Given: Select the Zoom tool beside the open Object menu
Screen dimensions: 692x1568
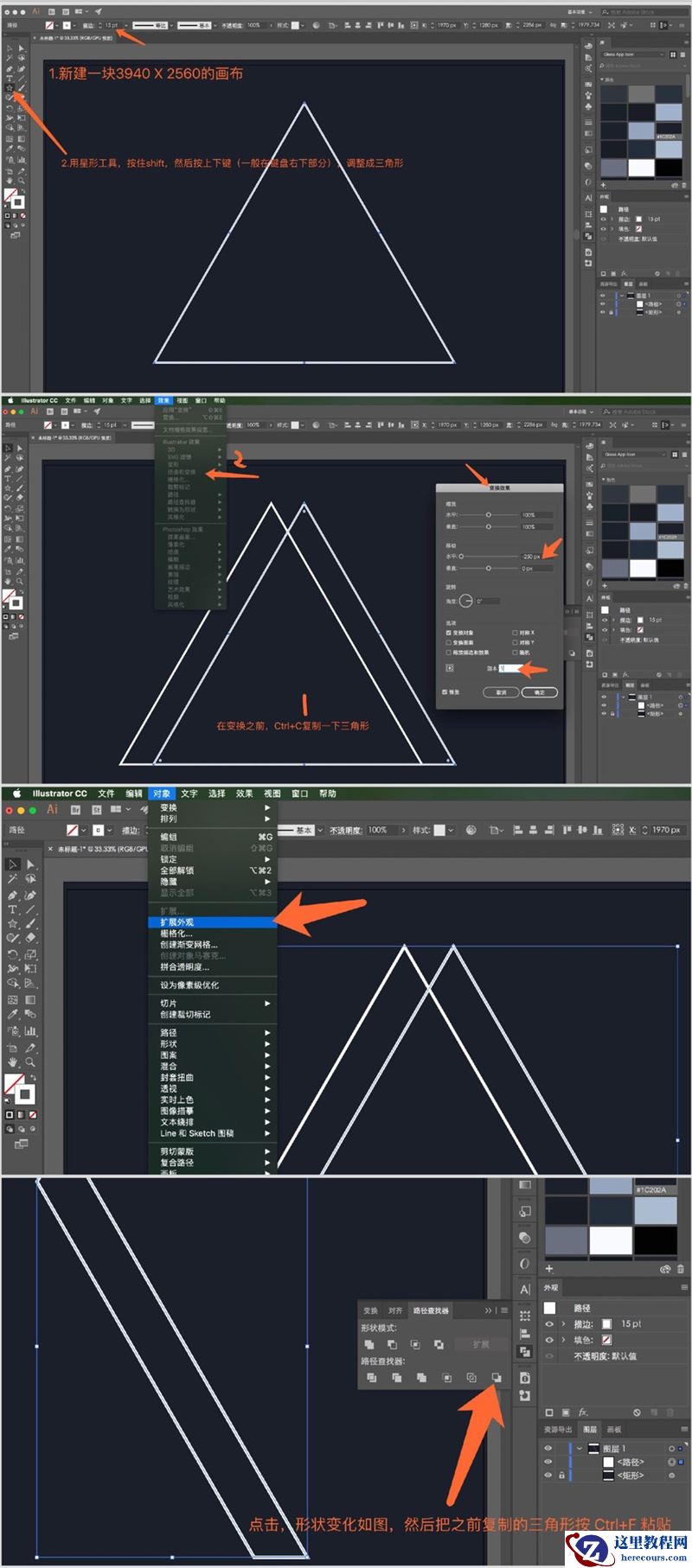Looking at the screenshot, I should pos(30,1061).
